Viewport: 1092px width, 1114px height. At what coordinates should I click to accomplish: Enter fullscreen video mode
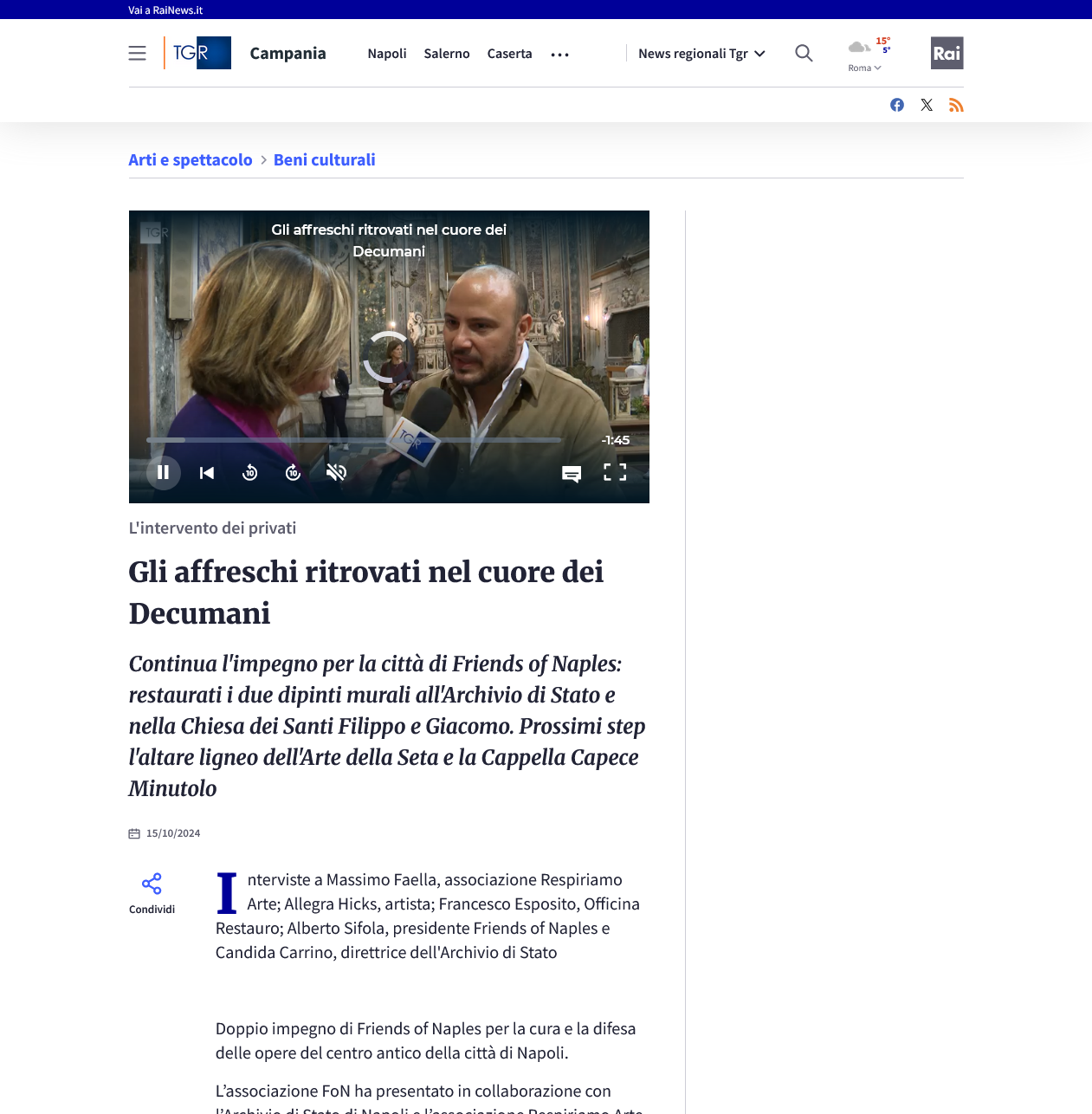coord(615,472)
